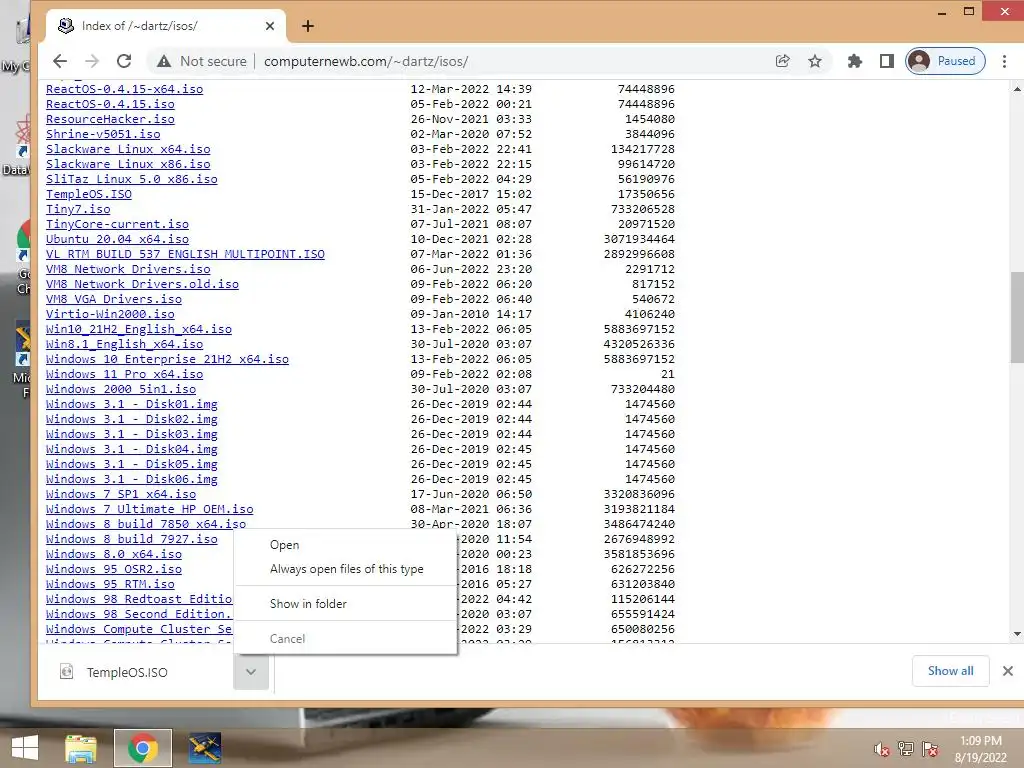Click the size value 3071934464
This screenshot has height=768, width=1024.
pyautogui.click(x=639, y=239)
